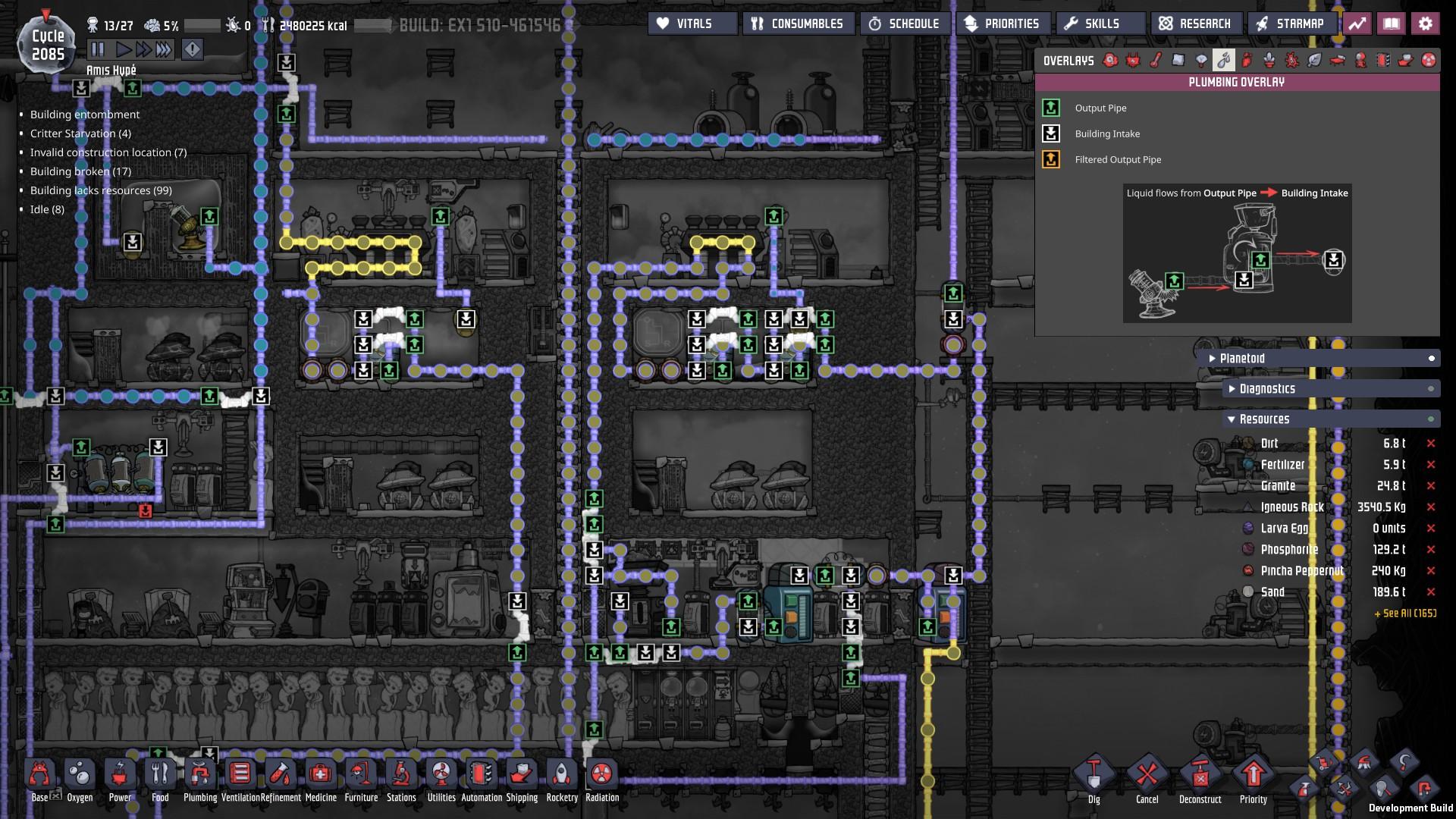1456x819 pixels.
Task: Unpin Dirt from the resources list
Action: pyautogui.click(x=1431, y=444)
